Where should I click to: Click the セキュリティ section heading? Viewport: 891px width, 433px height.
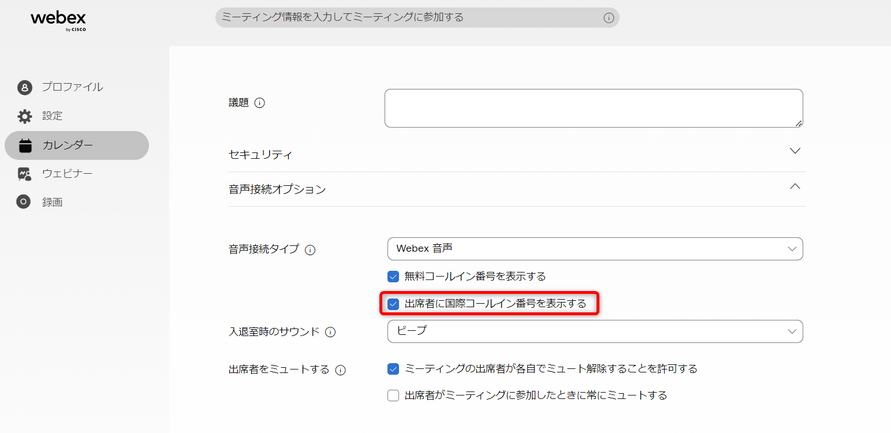[260, 155]
